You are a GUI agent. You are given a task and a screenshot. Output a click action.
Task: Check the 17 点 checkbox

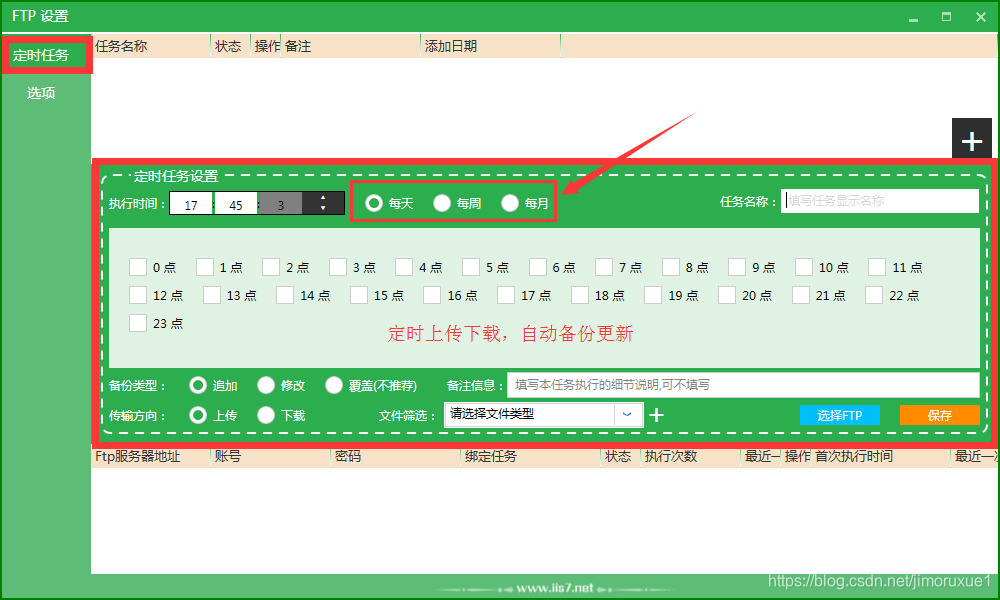506,295
